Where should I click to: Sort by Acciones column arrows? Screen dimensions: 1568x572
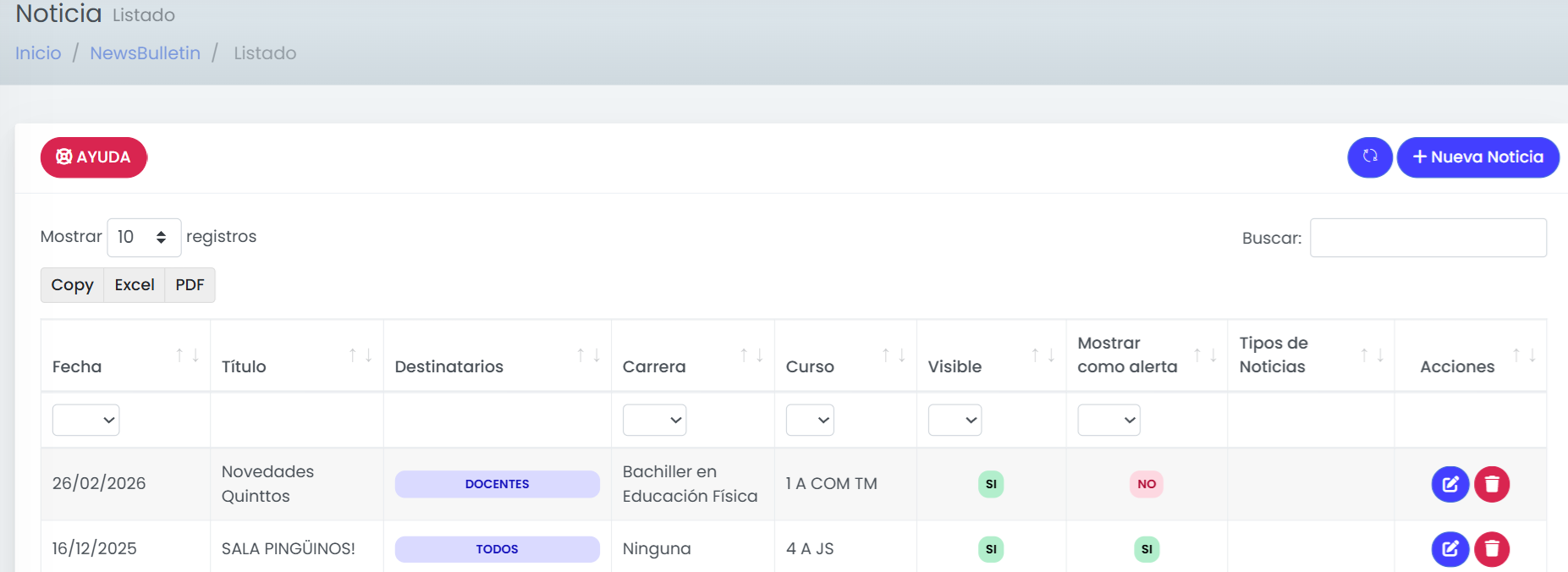1524,355
